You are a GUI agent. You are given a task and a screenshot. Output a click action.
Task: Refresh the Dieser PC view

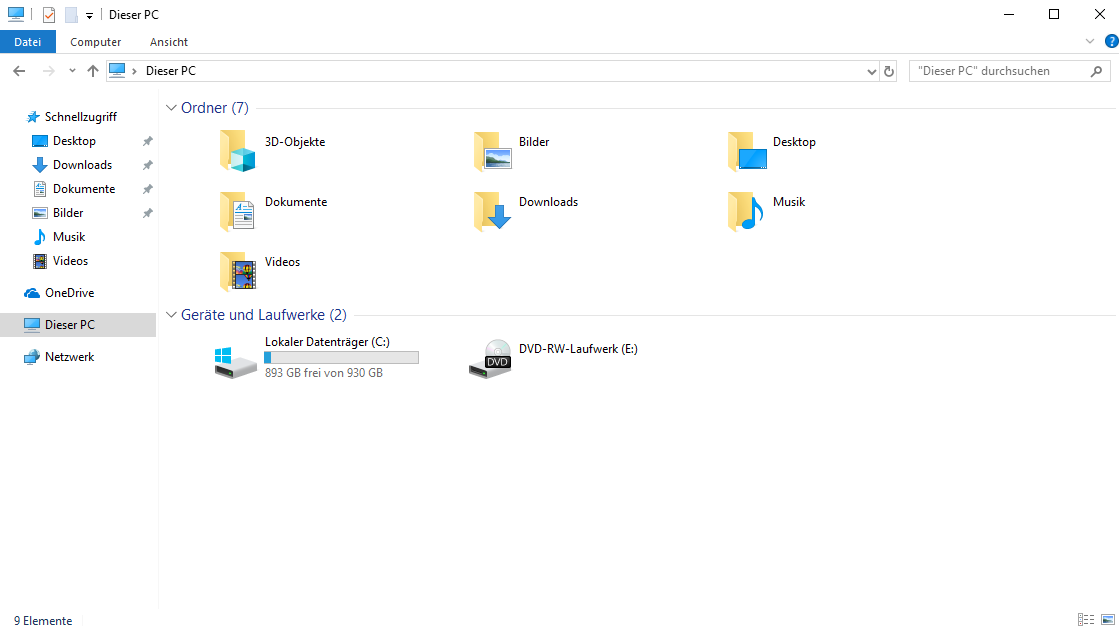click(x=888, y=71)
